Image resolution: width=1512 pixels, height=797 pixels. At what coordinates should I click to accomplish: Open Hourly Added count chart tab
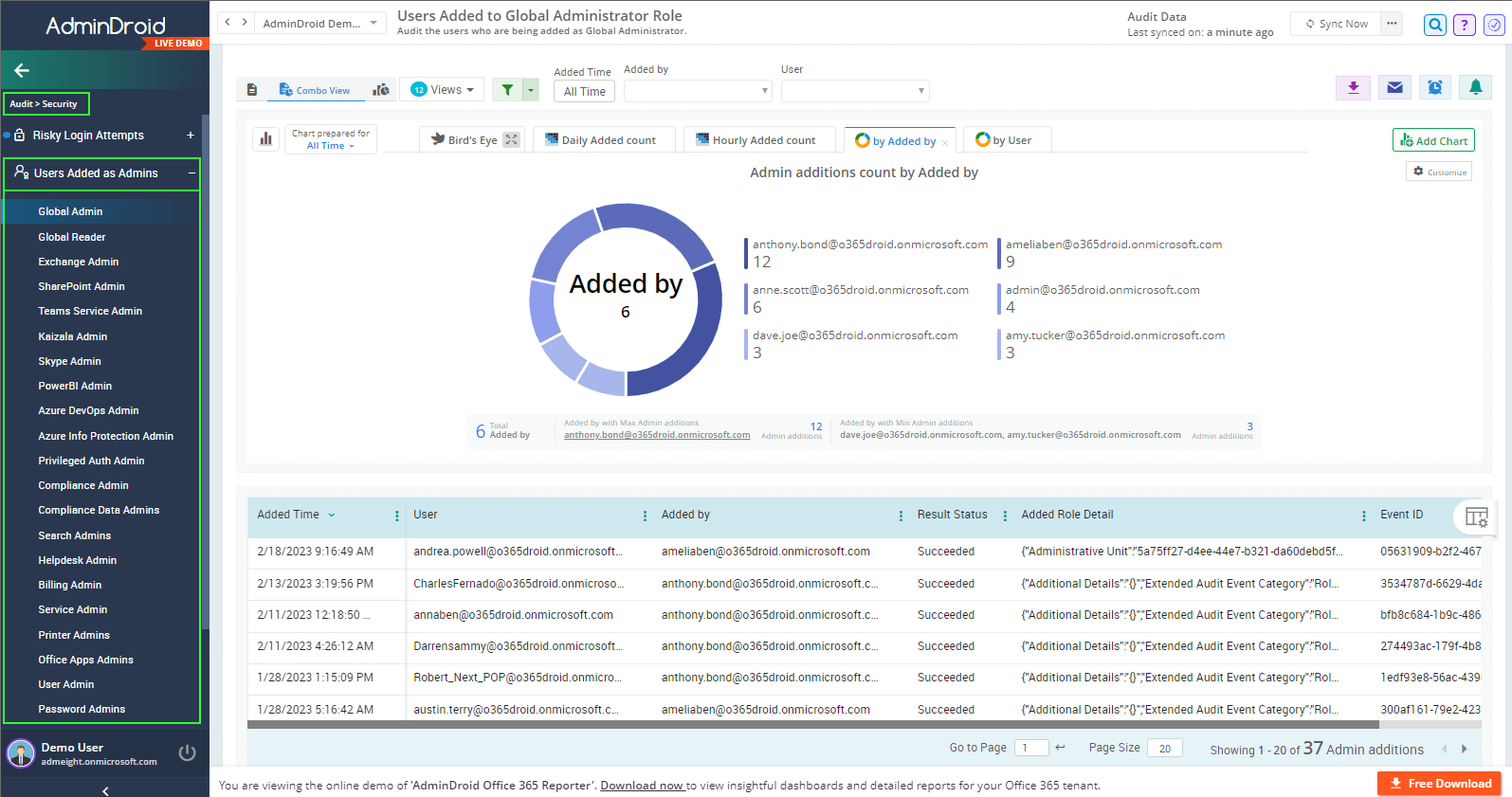click(760, 139)
